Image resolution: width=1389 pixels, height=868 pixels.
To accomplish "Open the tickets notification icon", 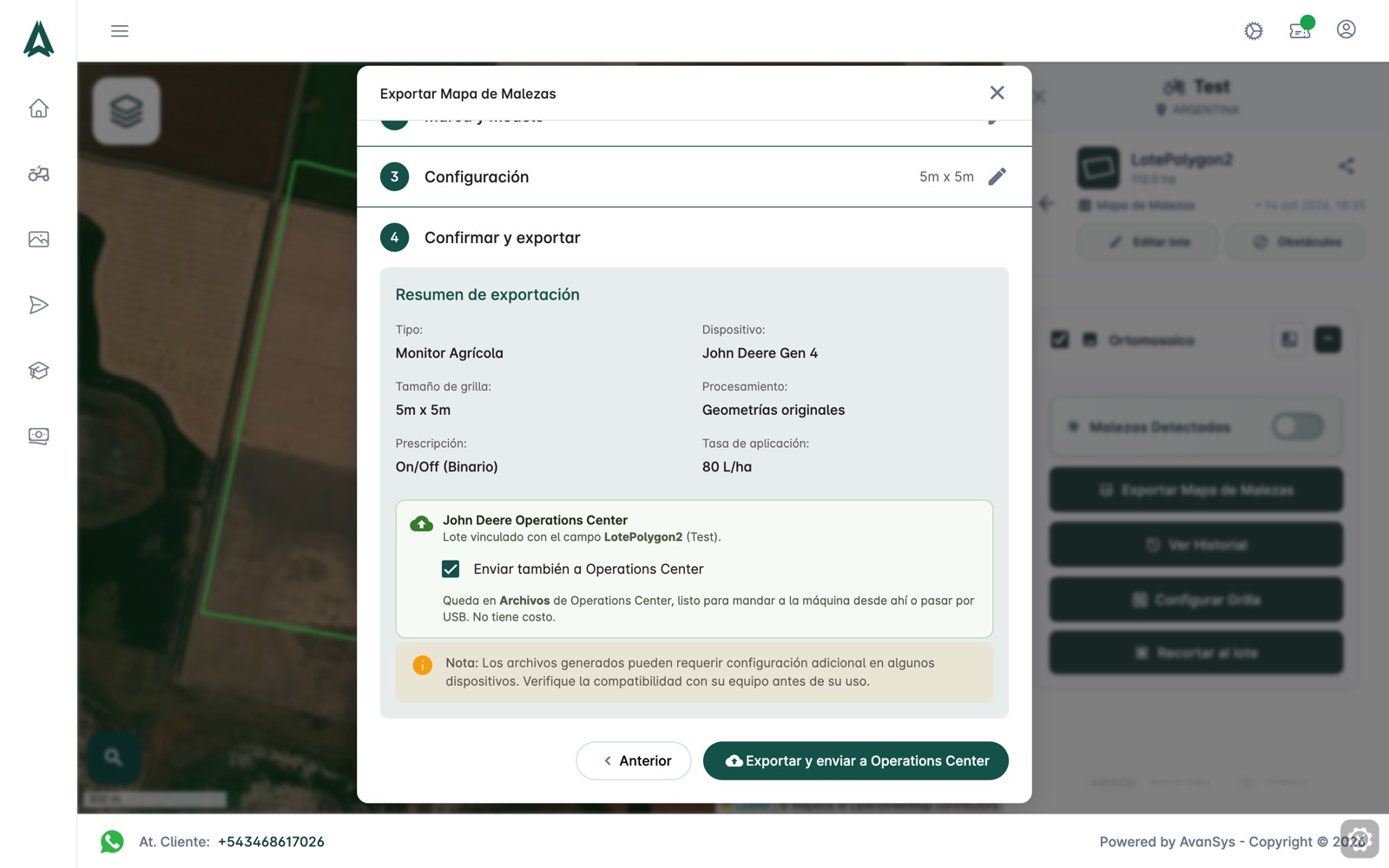I will click(x=1300, y=30).
